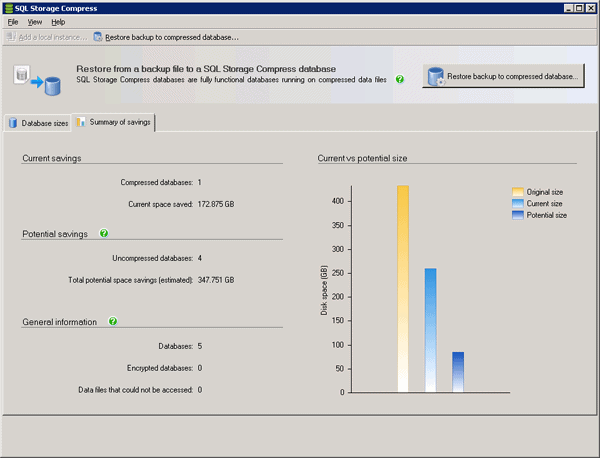The image size is (600, 458).
Task: Click the Database sizes tab cylinder icon
Action: (x=13, y=123)
